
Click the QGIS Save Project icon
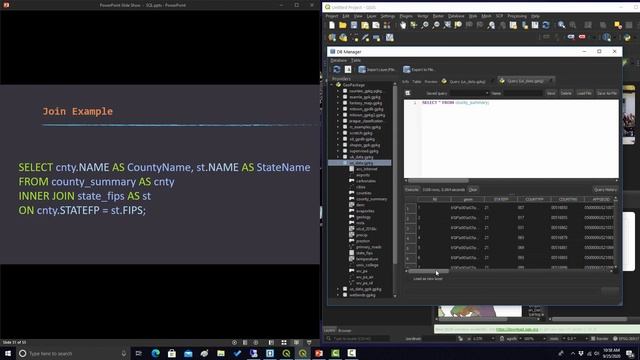354,25
